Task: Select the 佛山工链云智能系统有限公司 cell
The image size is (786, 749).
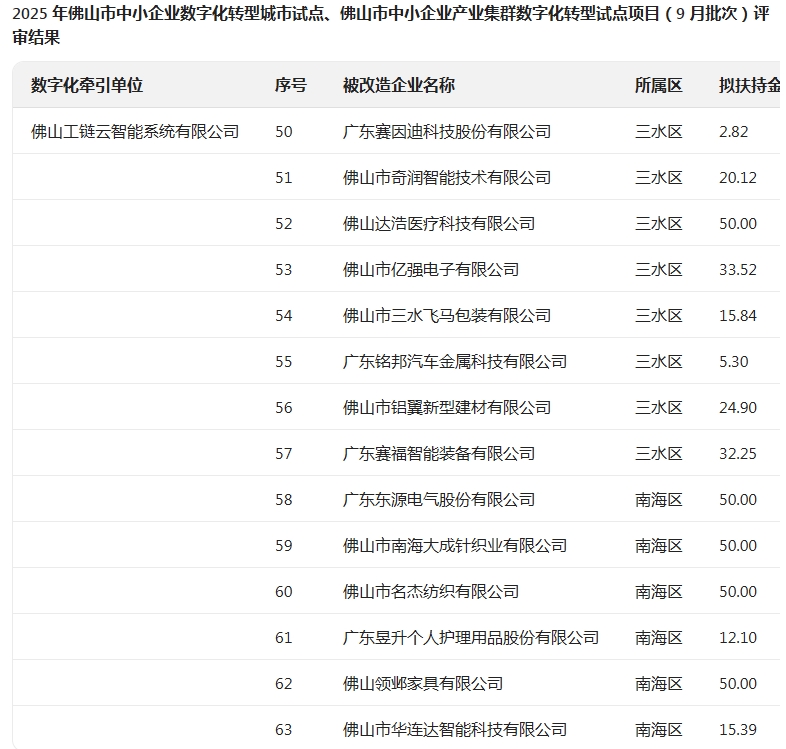Action: click(135, 131)
